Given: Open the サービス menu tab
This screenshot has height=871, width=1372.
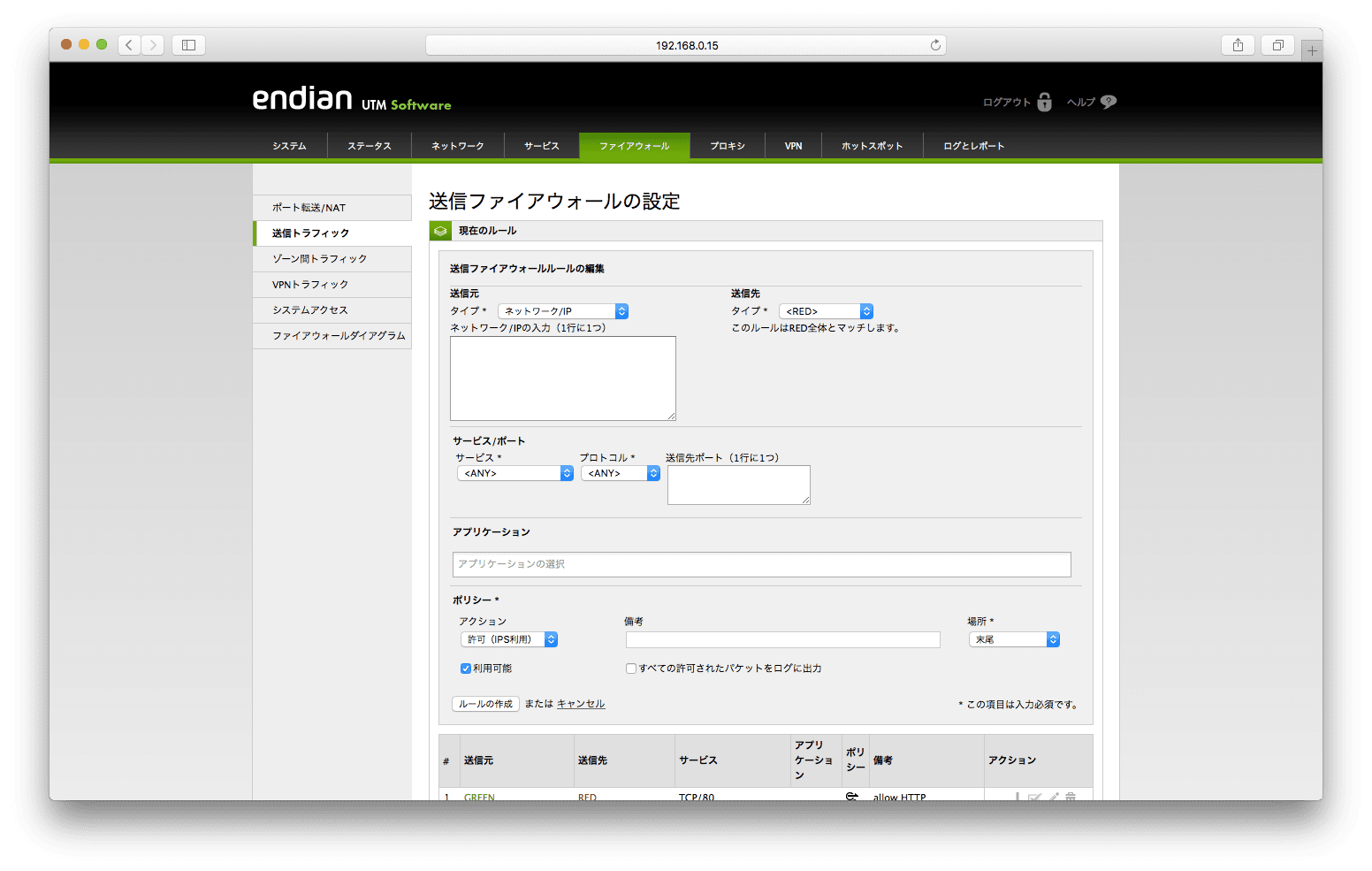Looking at the screenshot, I should click(x=542, y=146).
